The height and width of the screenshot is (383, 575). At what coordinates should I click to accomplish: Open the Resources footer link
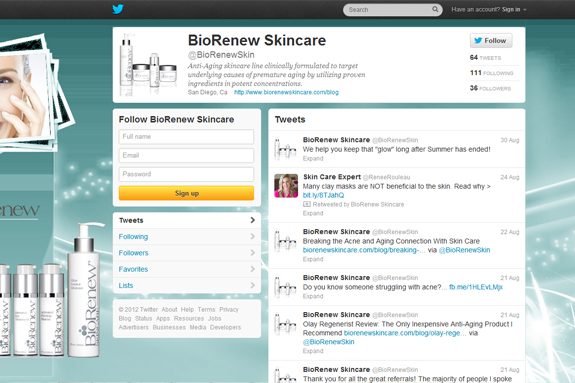point(188,318)
